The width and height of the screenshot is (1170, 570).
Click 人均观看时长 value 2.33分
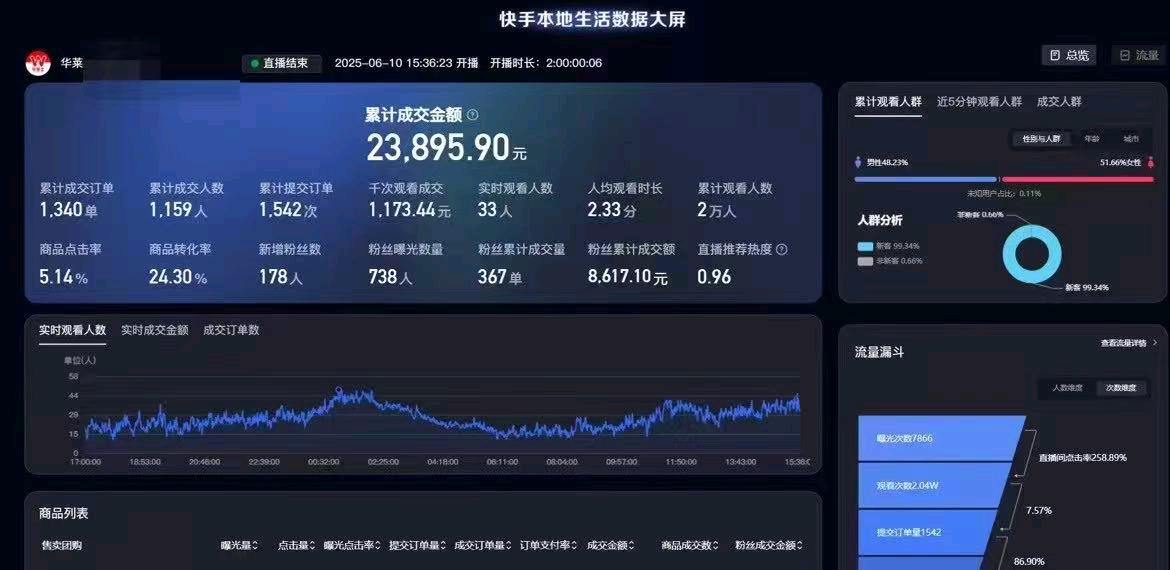613,210
